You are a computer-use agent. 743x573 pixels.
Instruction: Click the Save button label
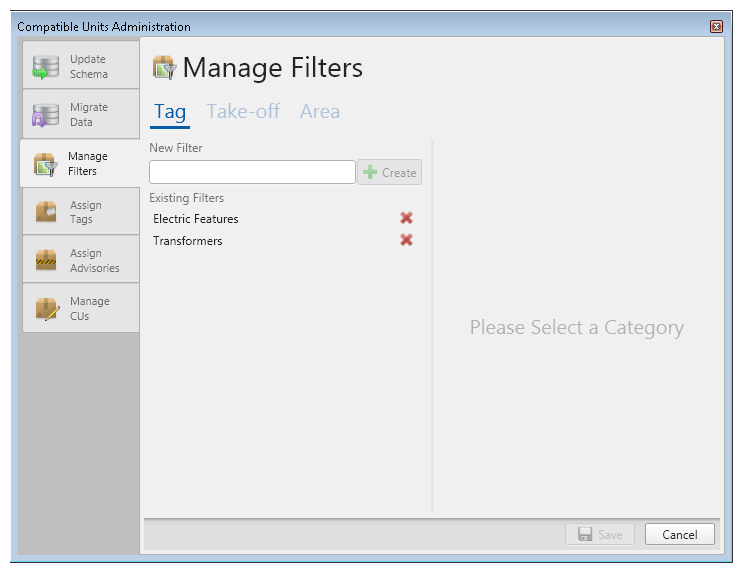click(x=610, y=535)
